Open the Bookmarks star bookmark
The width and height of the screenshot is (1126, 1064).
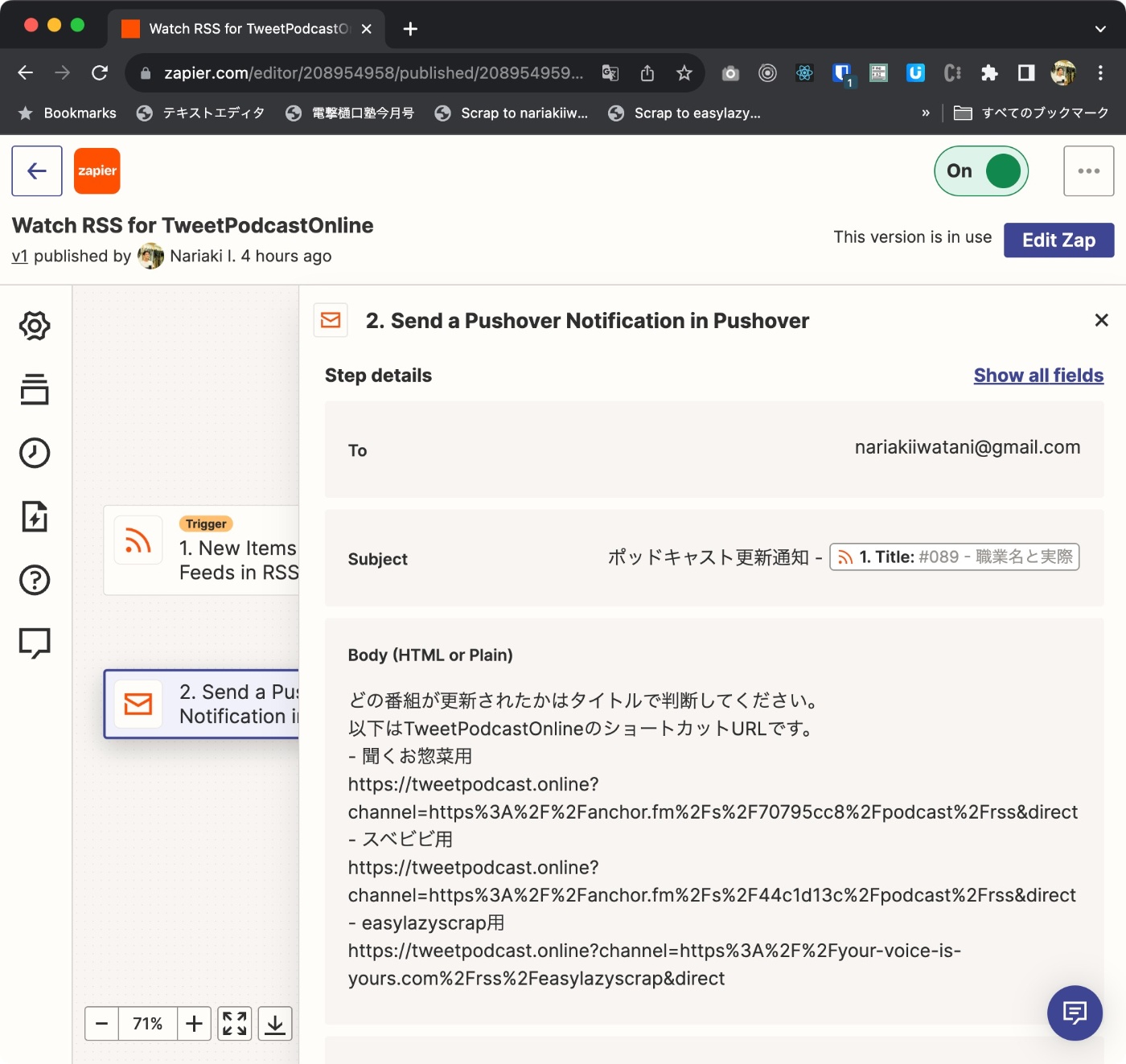tap(68, 113)
